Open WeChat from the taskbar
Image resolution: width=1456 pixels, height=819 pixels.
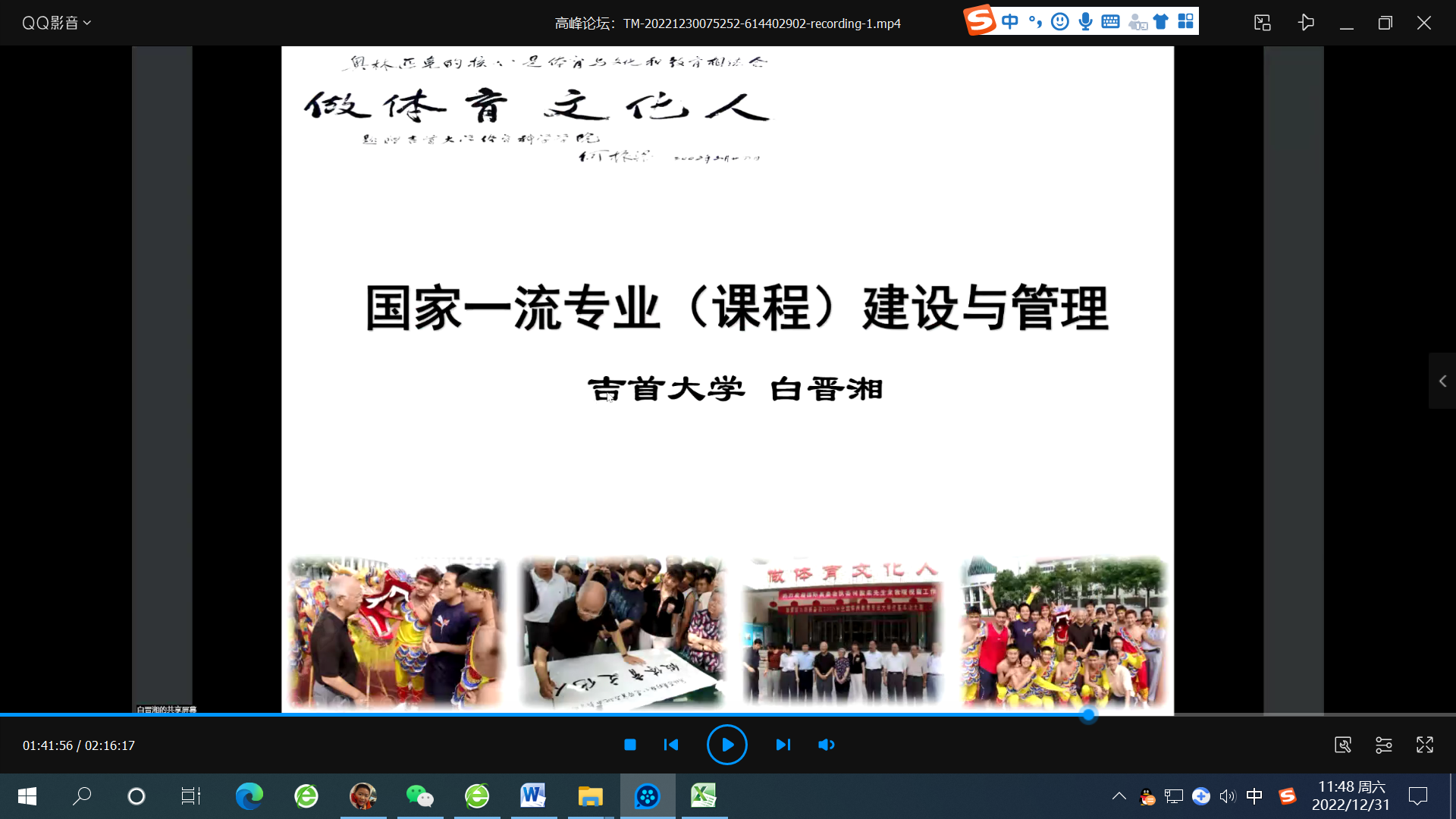click(419, 795)
